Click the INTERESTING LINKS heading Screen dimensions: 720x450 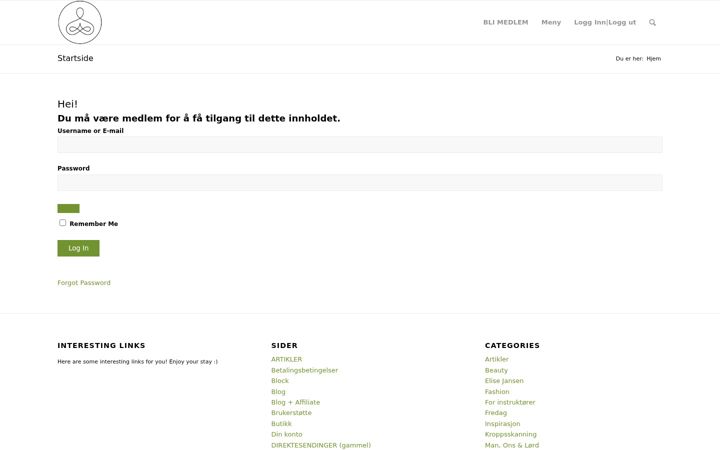click(x=101, y=345)
